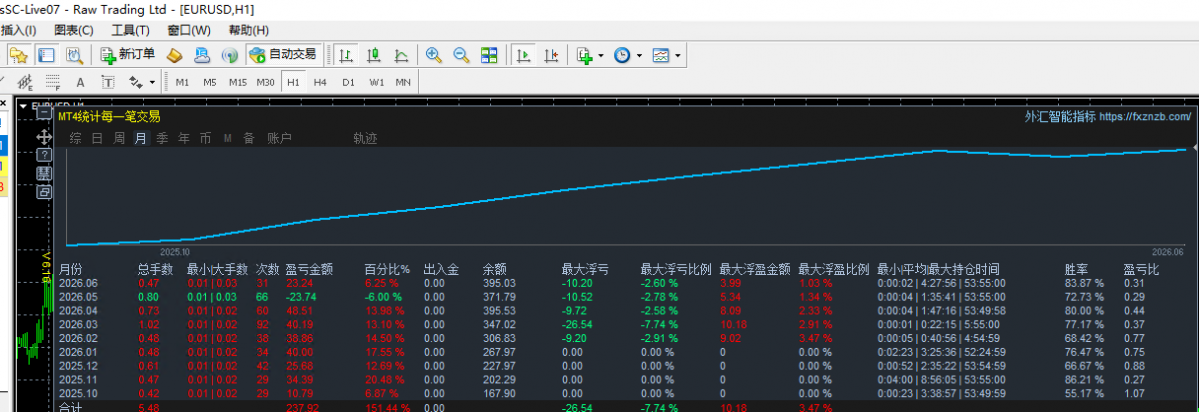Switch to candlestick chart display
The width and height of the screenshot is (1199, 412).
(x=374, y=55)
